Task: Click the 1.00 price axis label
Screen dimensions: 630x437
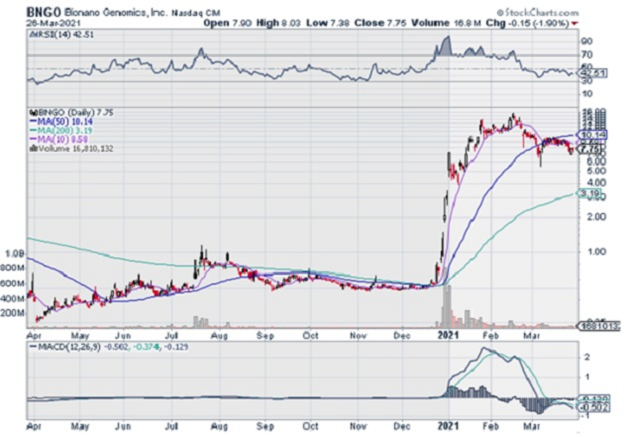Action: tap(596, 252)
